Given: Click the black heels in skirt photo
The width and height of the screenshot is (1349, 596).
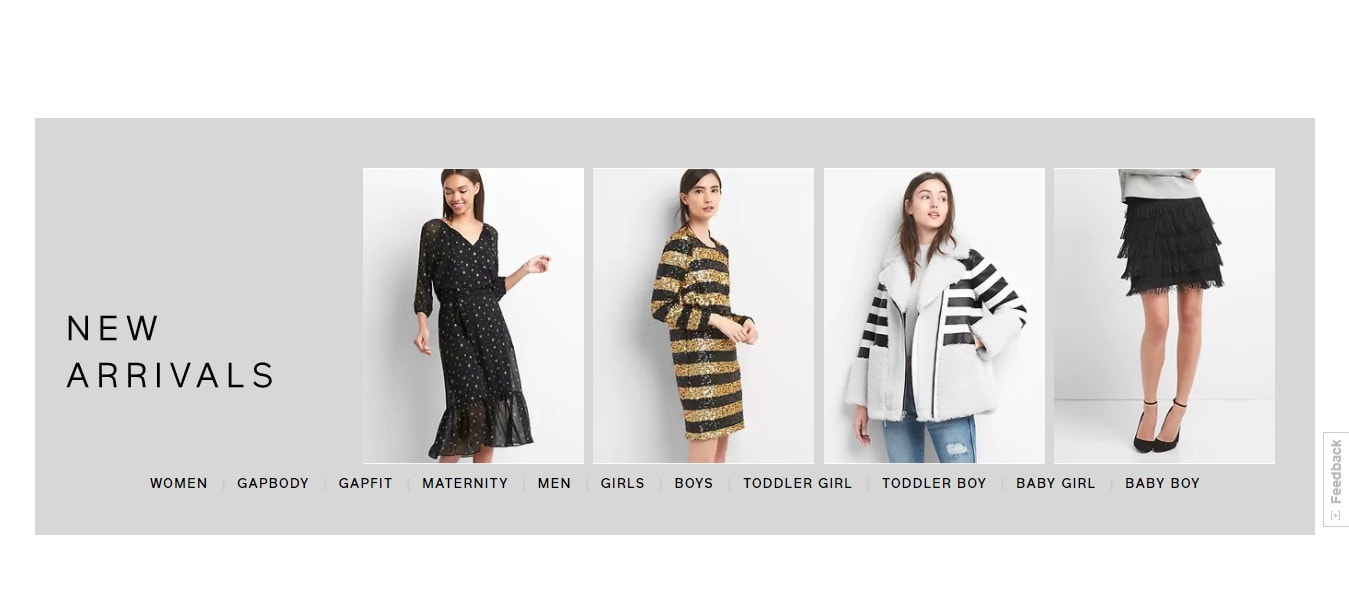Looking at the screenshot, I should [1159, 428].
